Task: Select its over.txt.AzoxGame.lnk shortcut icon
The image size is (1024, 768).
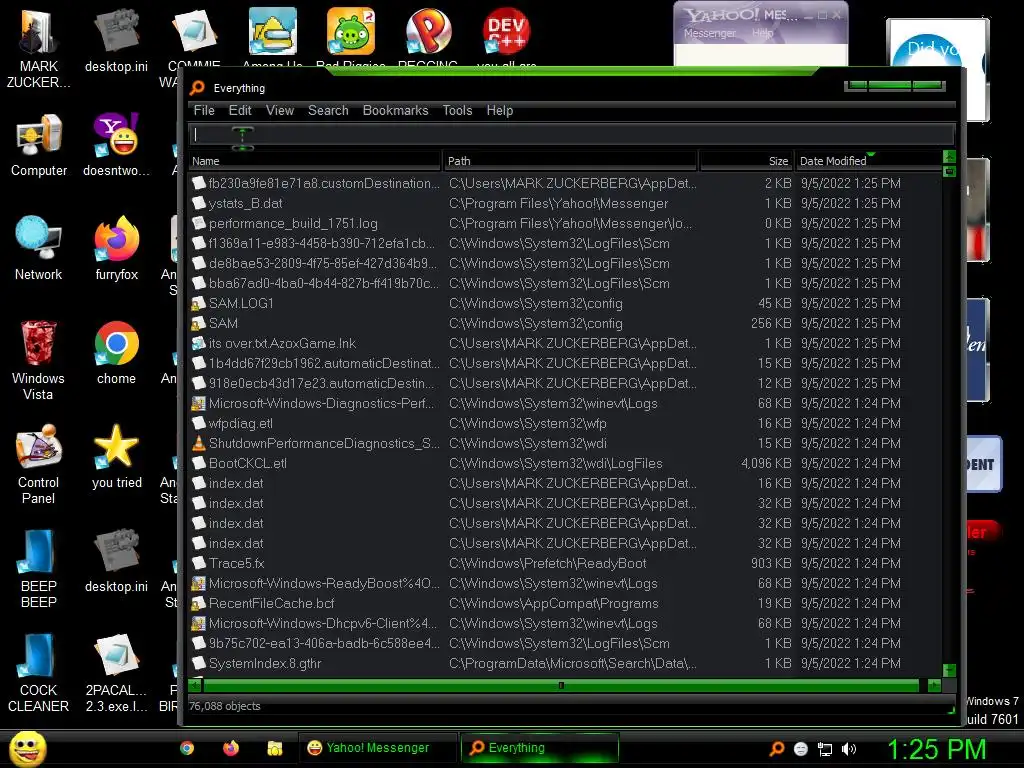Action: (x=199, y=343)
